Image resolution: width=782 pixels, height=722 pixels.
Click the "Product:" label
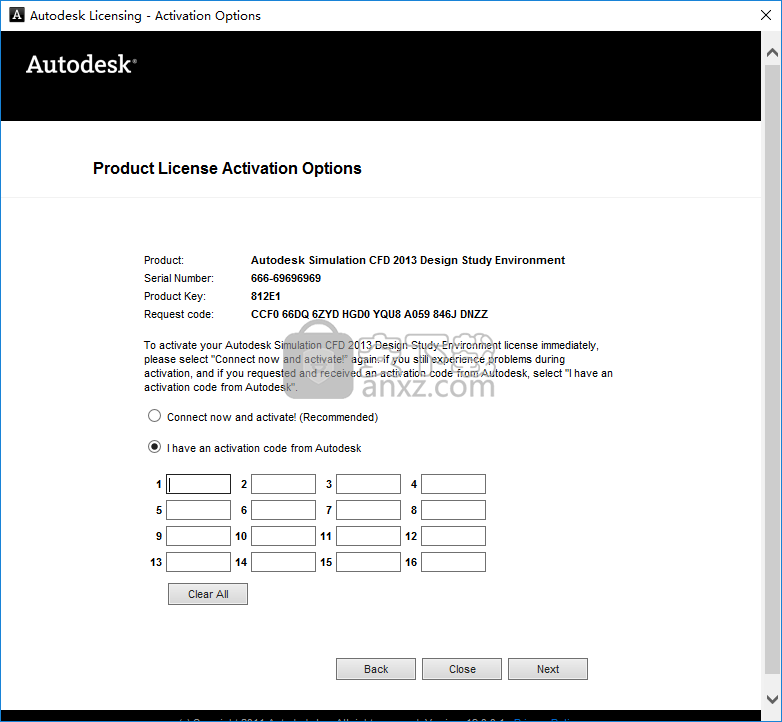[x=164, y=260]
